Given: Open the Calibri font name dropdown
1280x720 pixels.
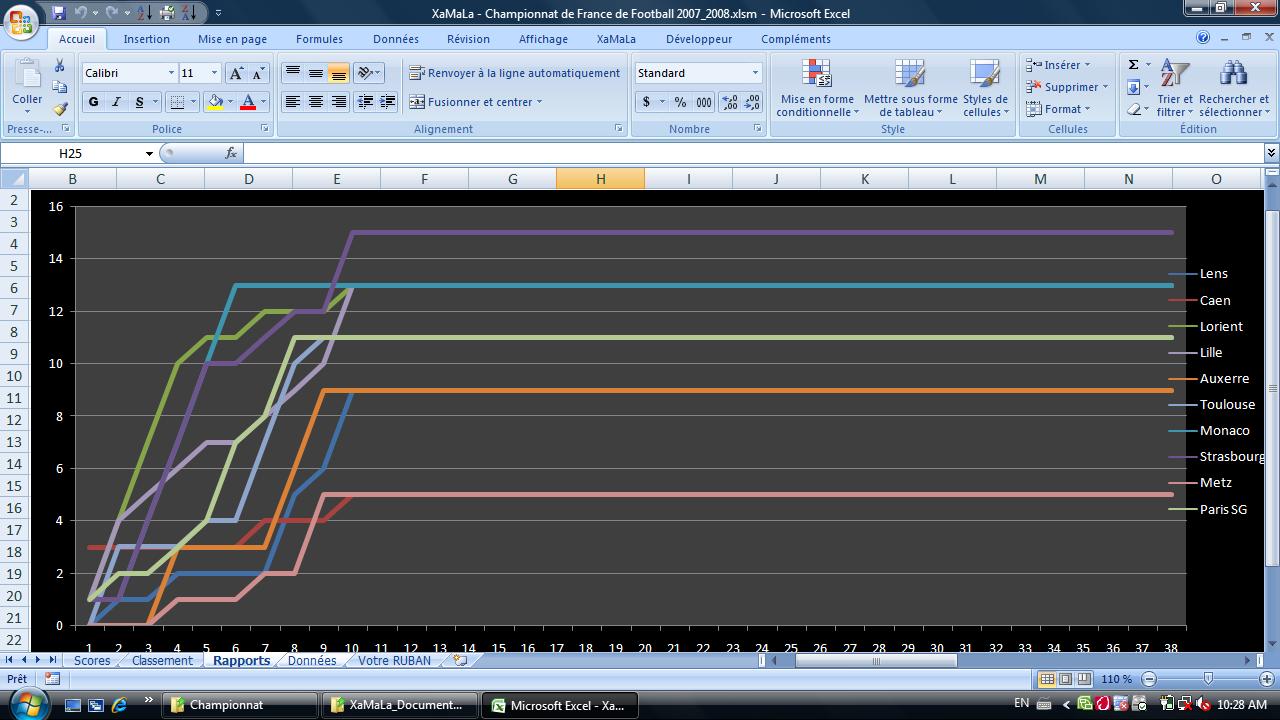Looking at the screenshot, I should 171,73.
